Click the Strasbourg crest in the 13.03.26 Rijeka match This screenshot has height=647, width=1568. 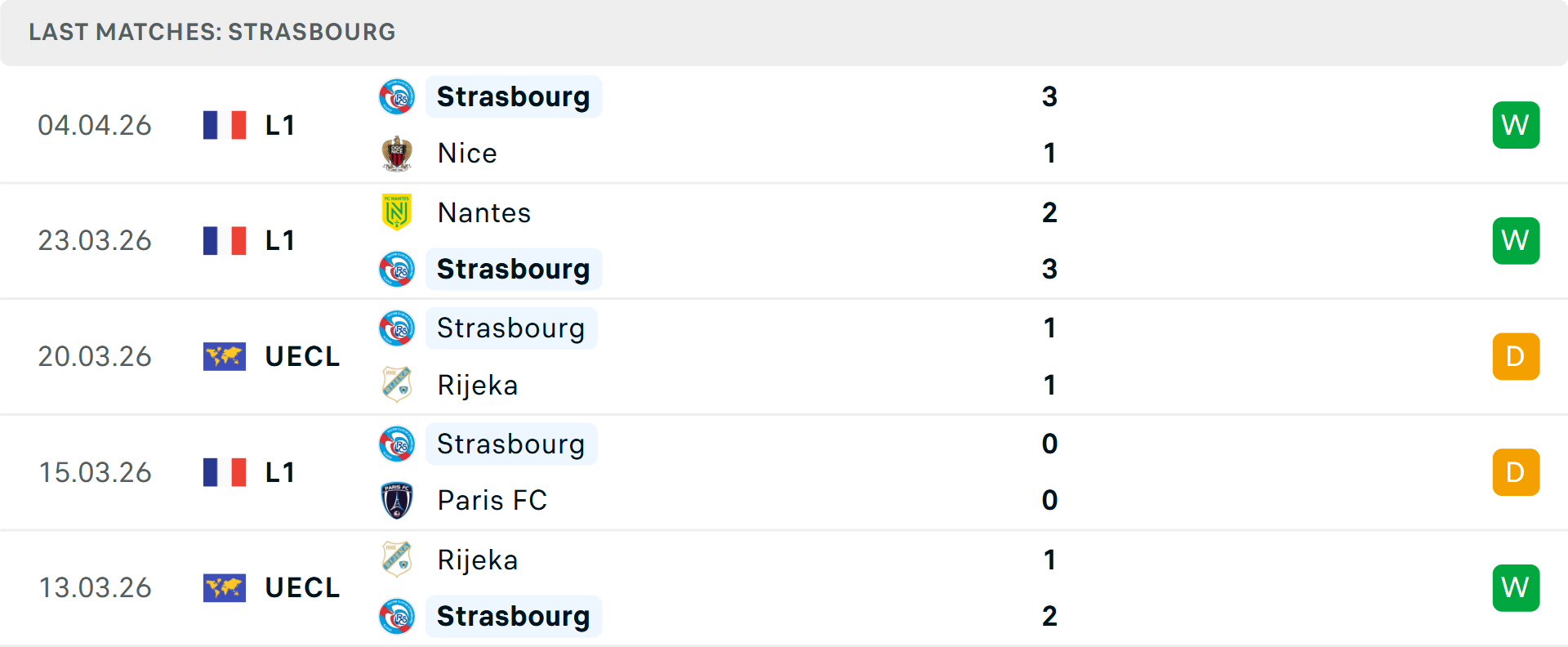pos(397,616)
